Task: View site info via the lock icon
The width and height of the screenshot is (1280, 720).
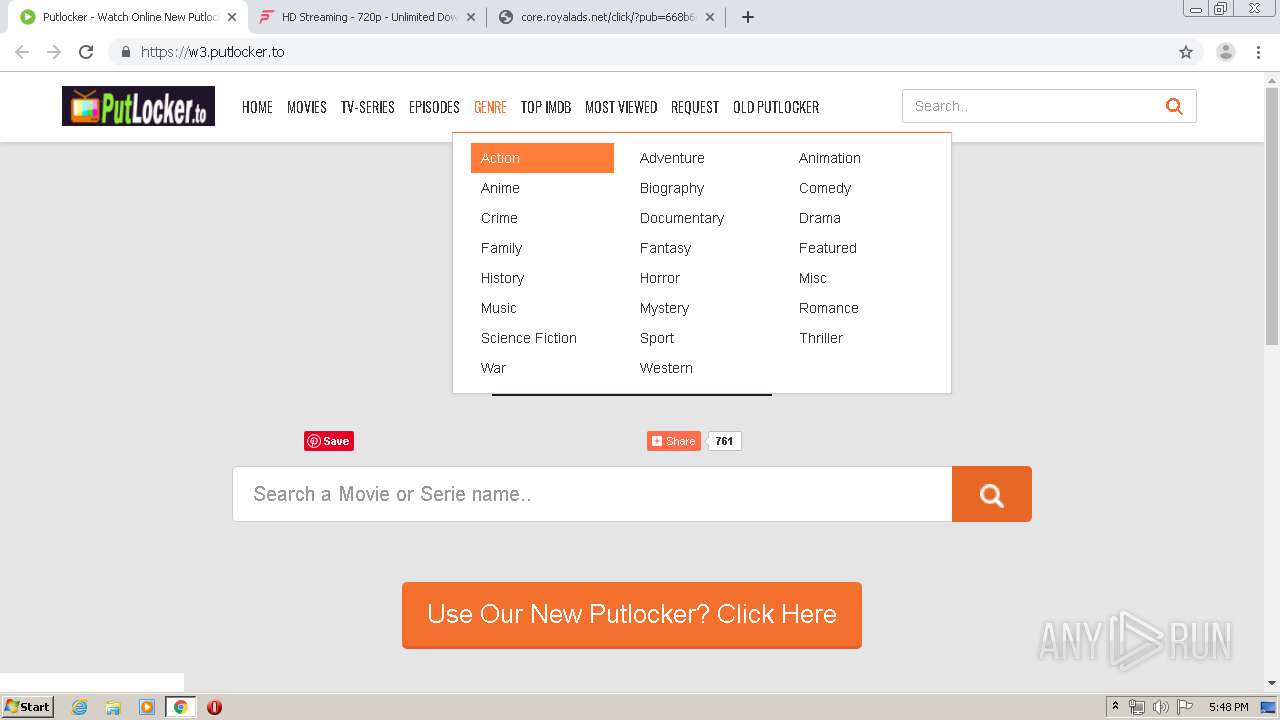Action: click(125, 52)
